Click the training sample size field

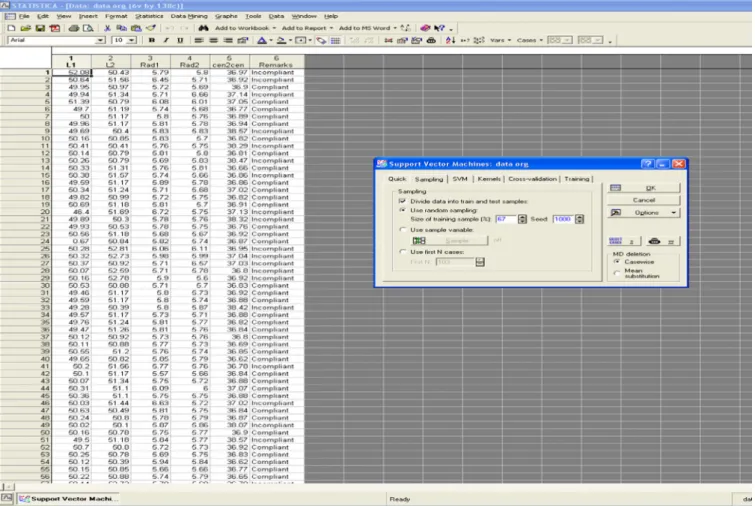[x=507, y=220]
